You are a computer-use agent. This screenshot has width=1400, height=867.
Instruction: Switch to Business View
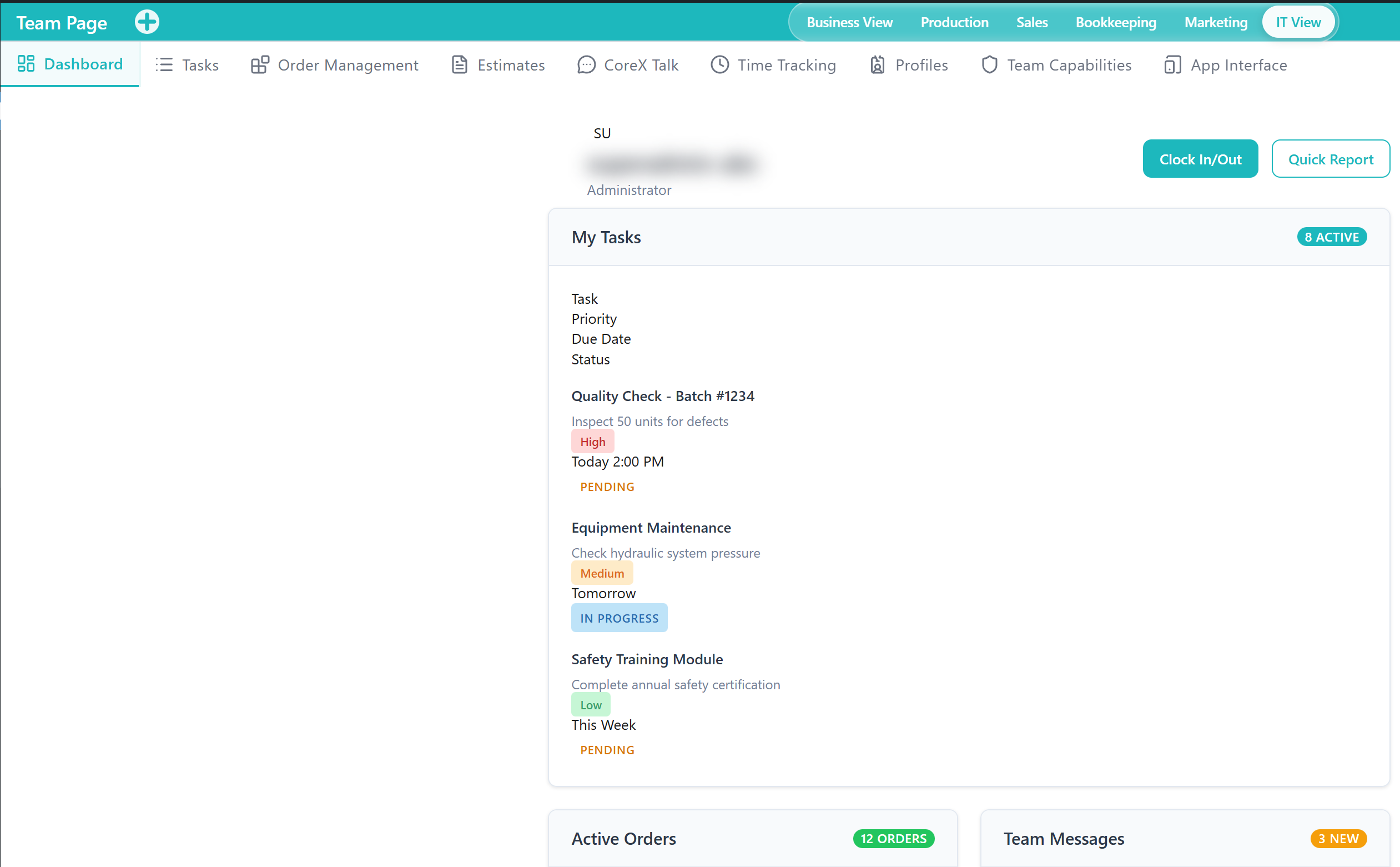pyautogui.click(x=849, y=22)
